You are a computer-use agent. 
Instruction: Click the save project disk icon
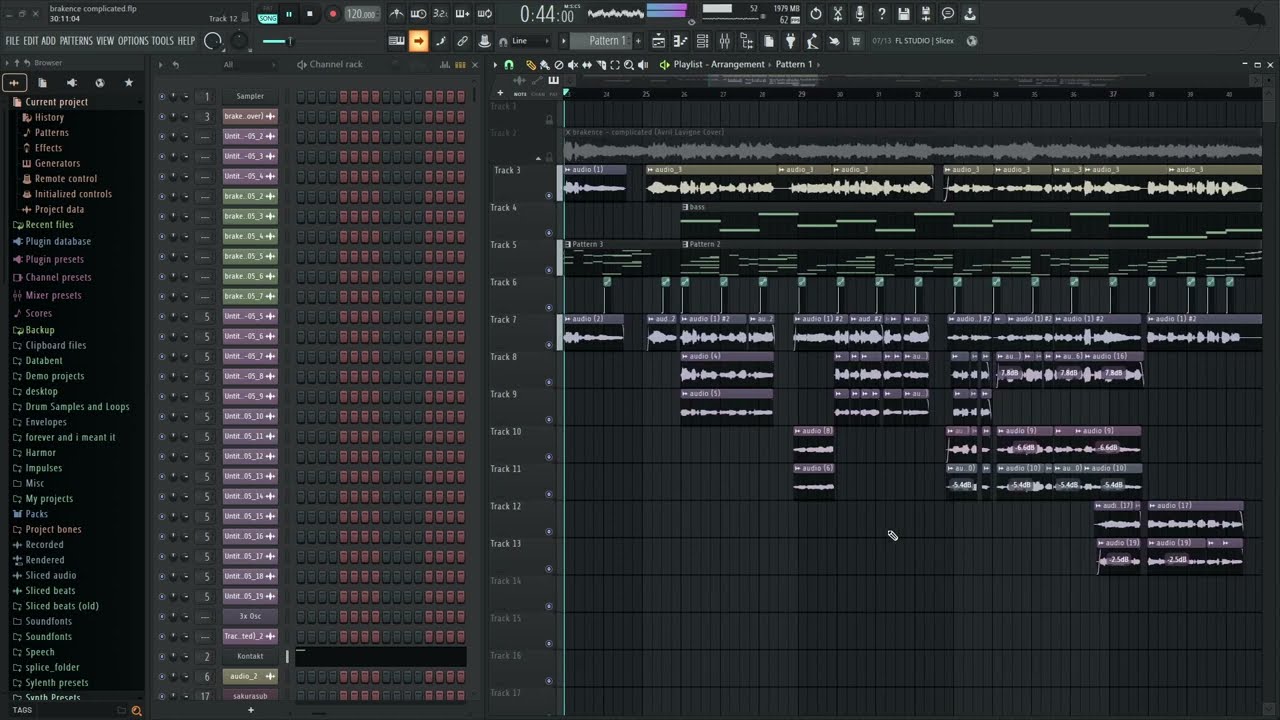(904, 14)
